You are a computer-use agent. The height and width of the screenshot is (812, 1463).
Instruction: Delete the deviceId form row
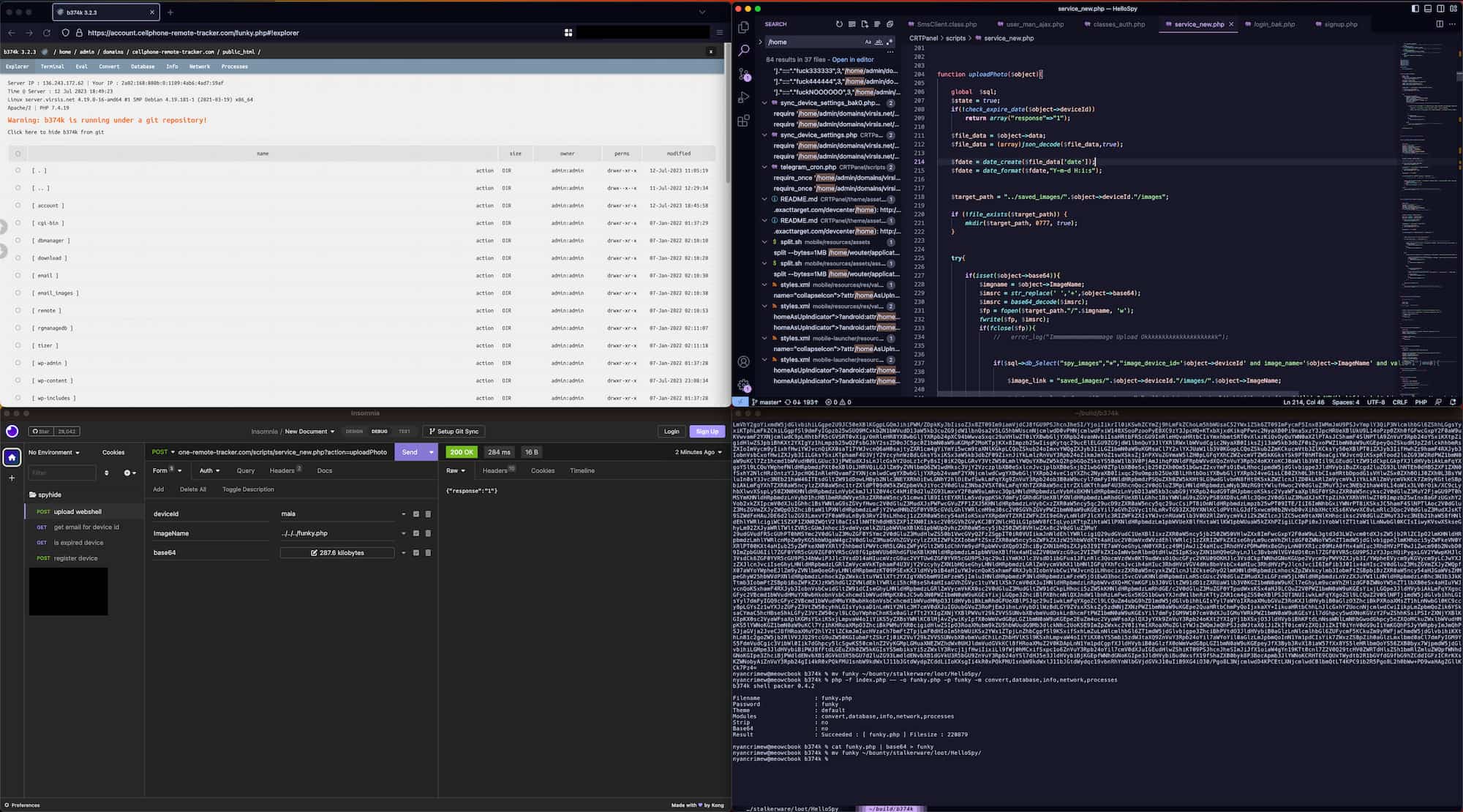click(428, 514)
